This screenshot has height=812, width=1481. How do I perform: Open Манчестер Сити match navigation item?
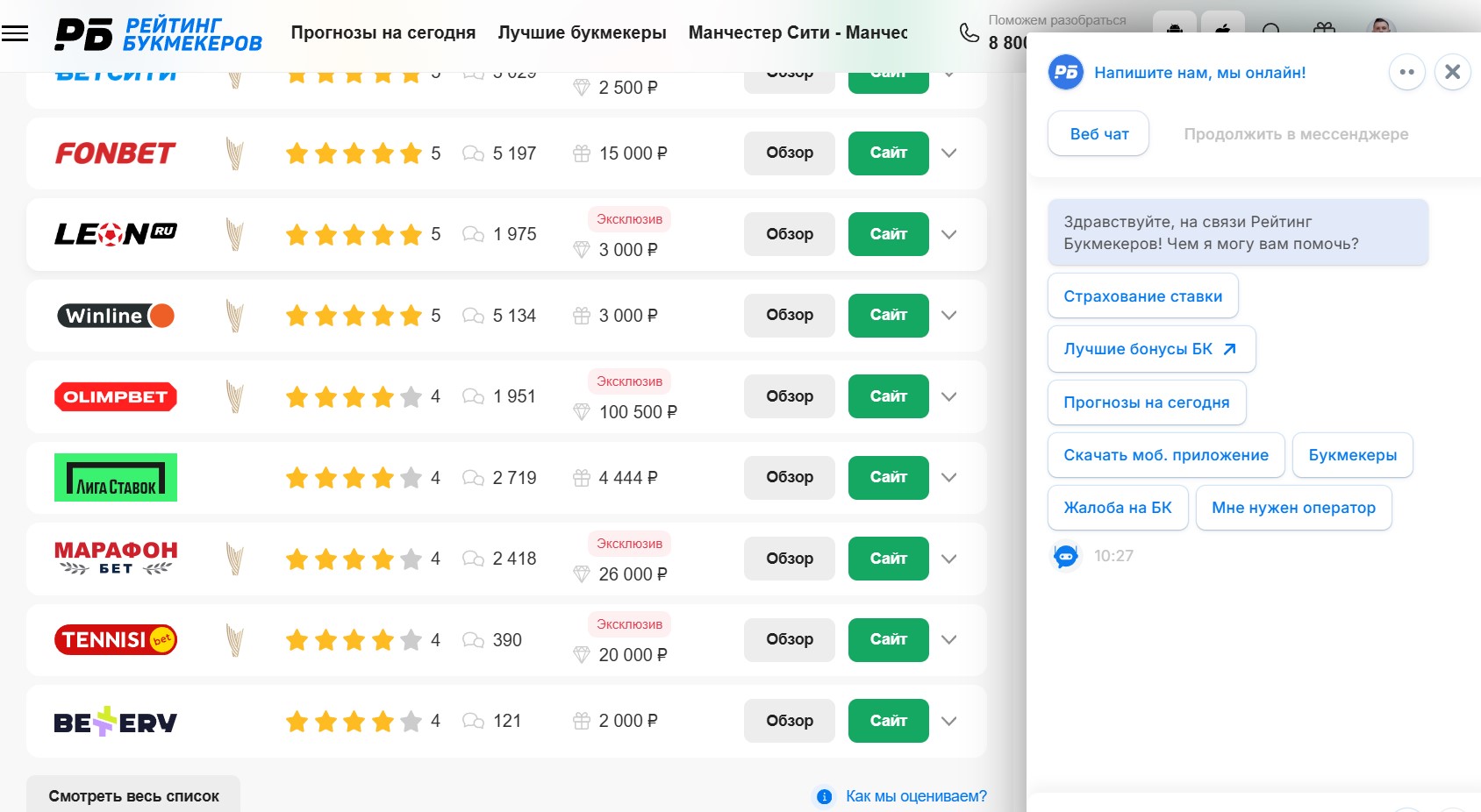click(x=798, y=33)
